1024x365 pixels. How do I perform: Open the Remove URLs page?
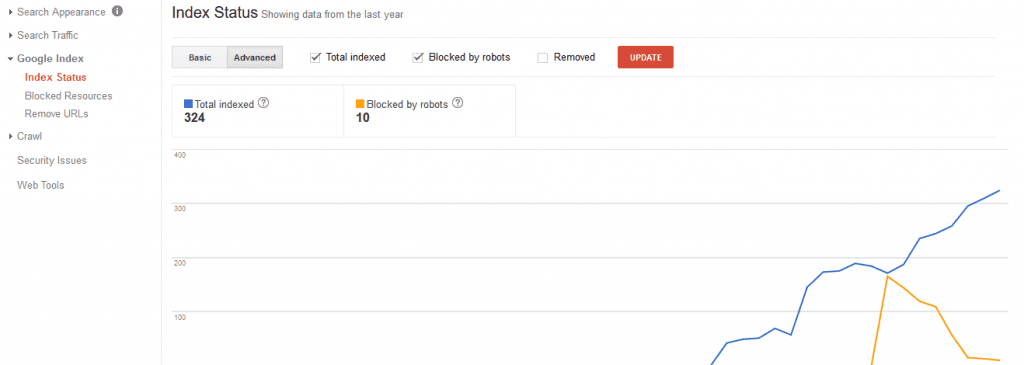(x=56, y=114)
